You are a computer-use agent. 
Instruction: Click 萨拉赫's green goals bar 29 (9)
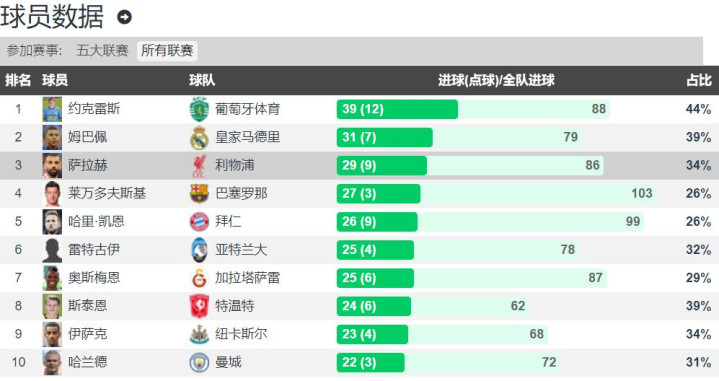(382, 166)
